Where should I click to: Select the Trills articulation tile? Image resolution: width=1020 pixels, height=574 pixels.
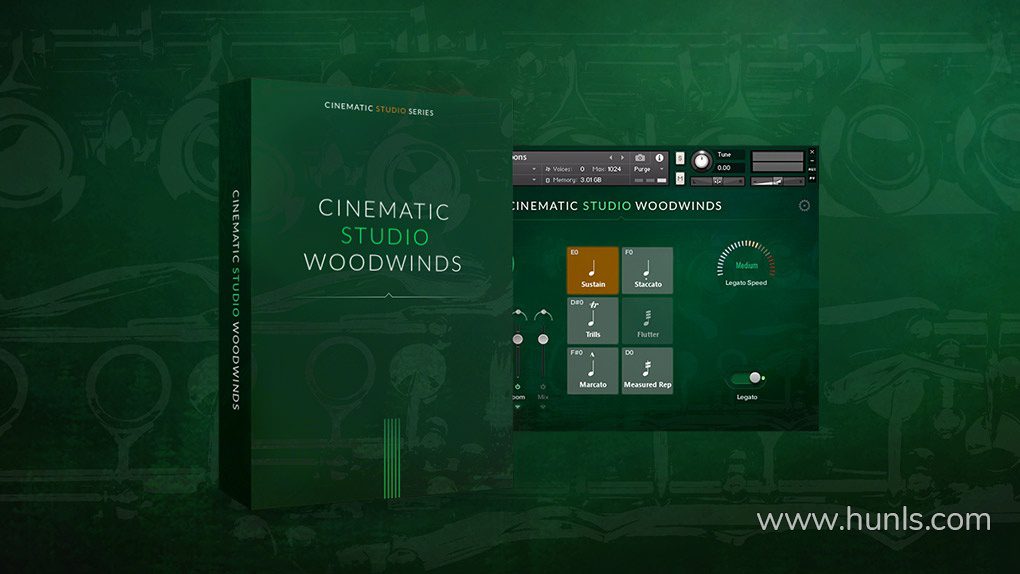tap(592, 320)
